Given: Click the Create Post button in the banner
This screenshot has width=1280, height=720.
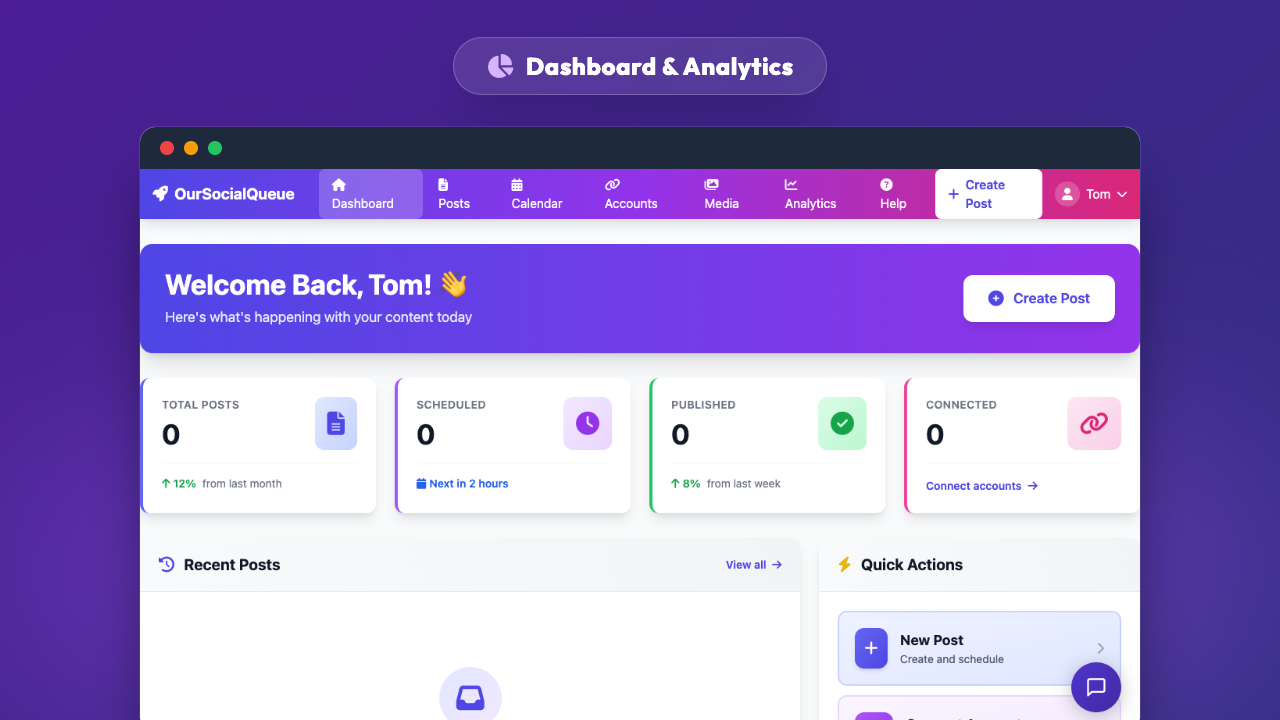Looking at the screenshot, I should point(1038,298).
